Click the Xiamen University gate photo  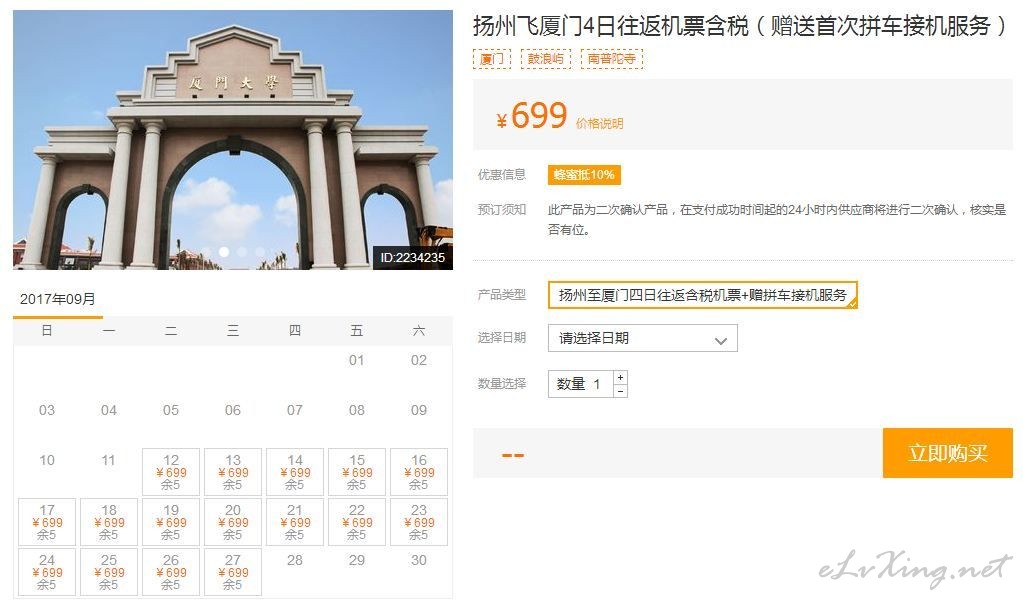click(233, 140)
